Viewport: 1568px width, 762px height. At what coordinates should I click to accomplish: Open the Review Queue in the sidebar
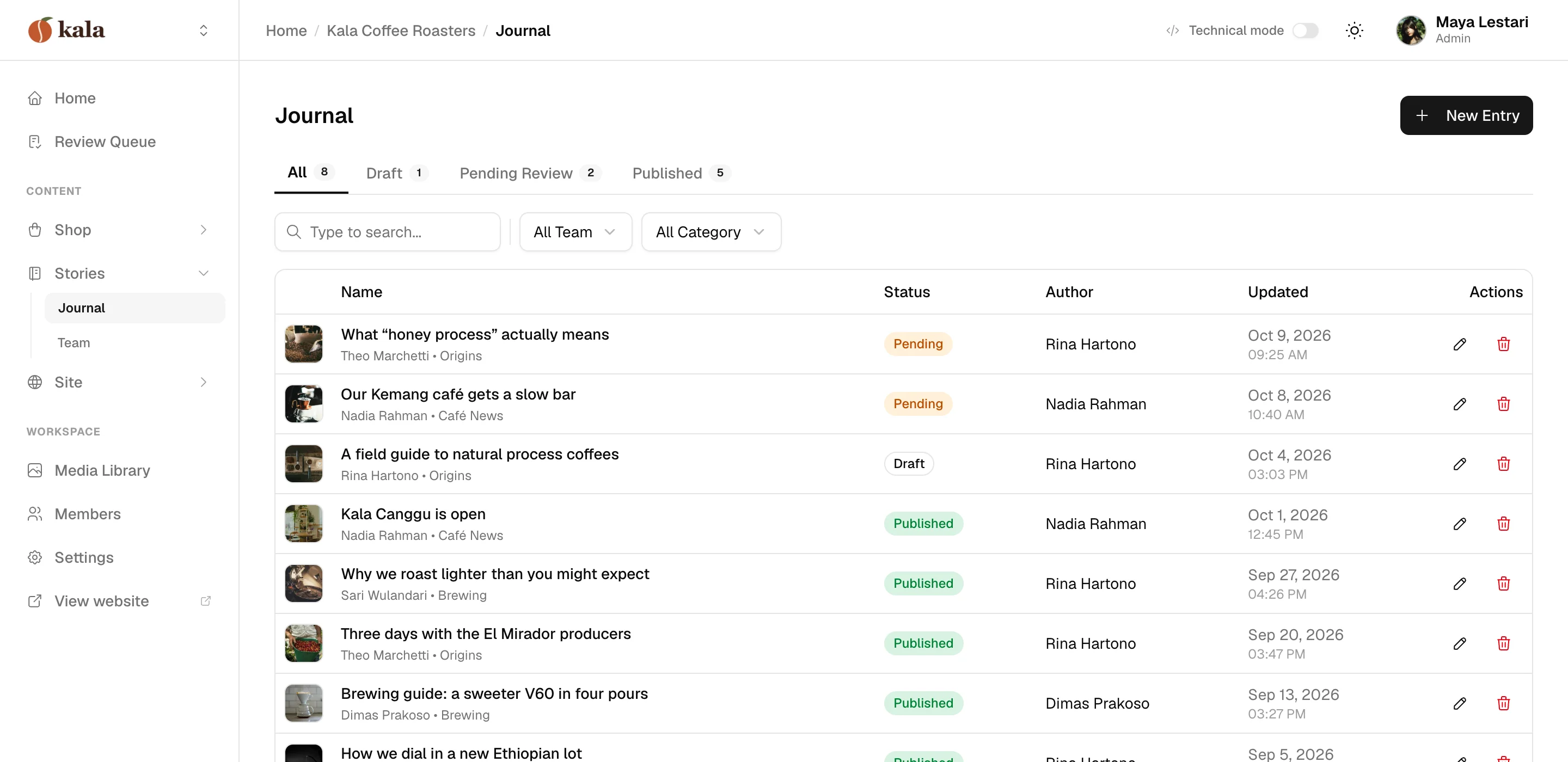point(119,142)
